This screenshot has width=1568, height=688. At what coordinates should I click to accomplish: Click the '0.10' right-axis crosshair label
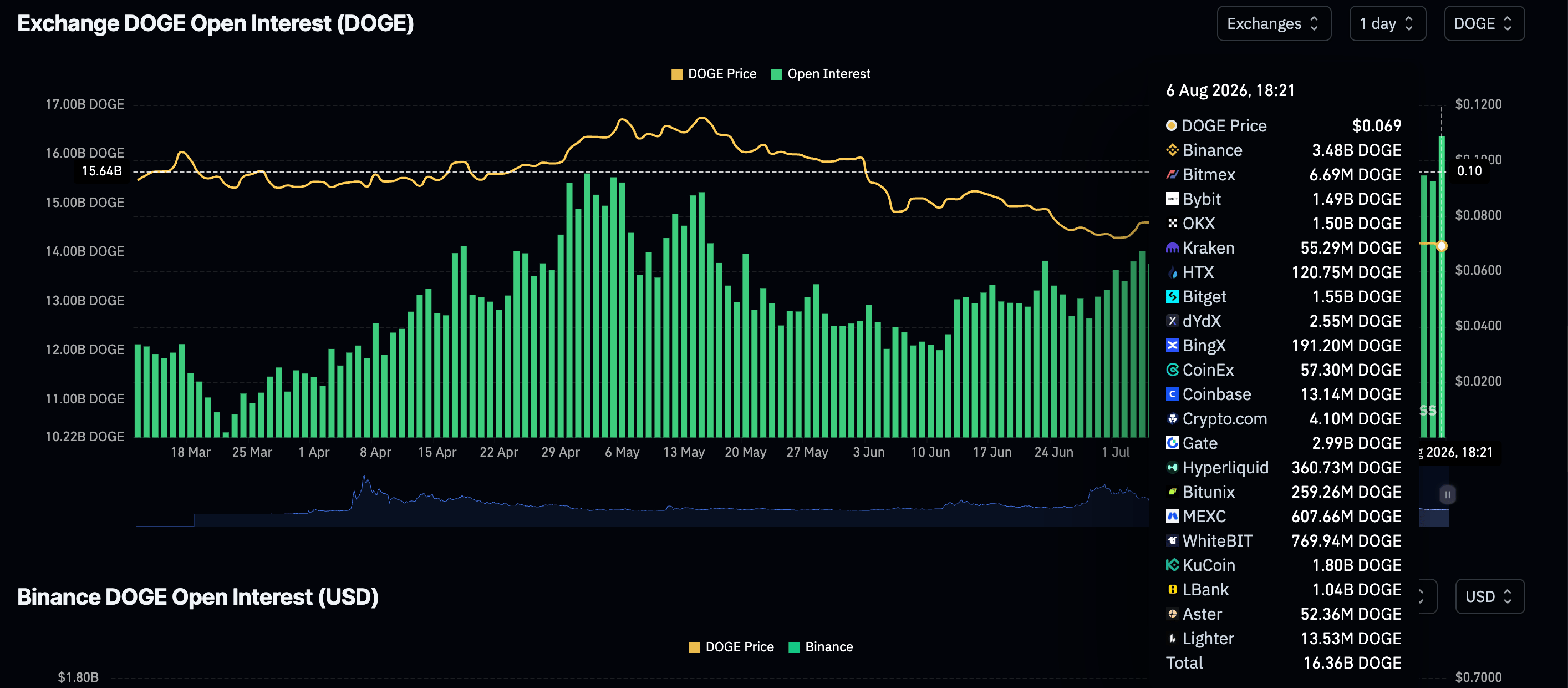(1469, 171)
